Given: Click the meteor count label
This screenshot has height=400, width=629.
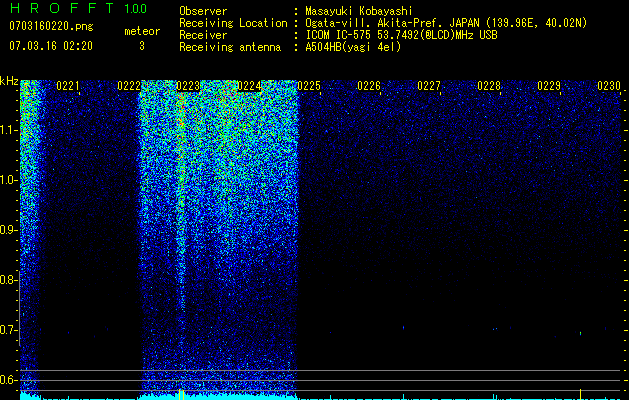Looking at the screenshot, I should pos(142,31).
